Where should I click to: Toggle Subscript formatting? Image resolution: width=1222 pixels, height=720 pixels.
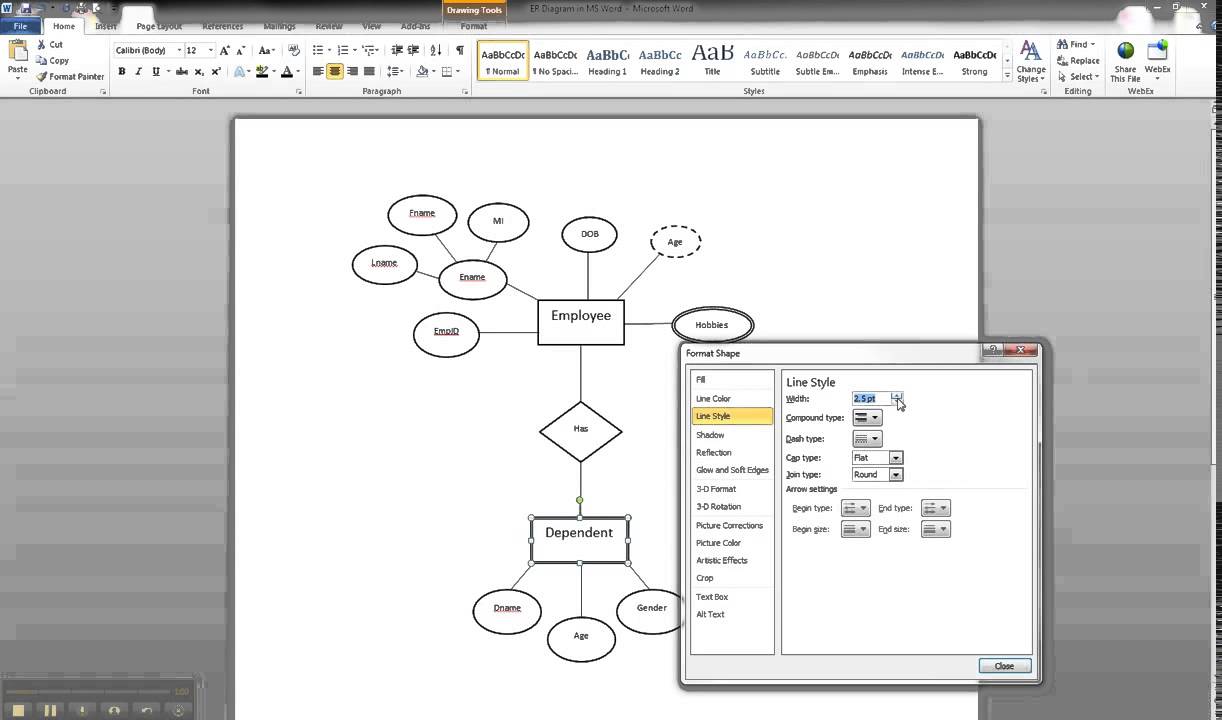click(200, 71)
